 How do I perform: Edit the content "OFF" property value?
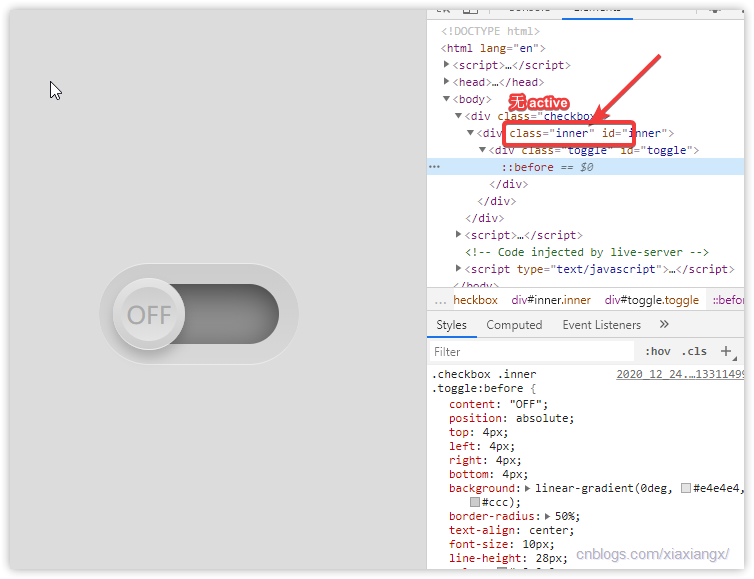coord(526,404)
